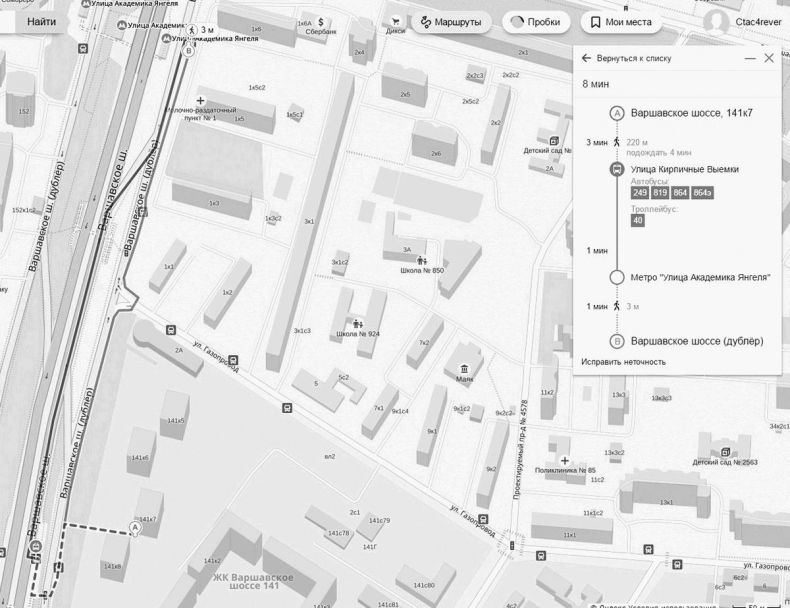
Task: Select trolleybus route 40
Action: click(638, 221)
